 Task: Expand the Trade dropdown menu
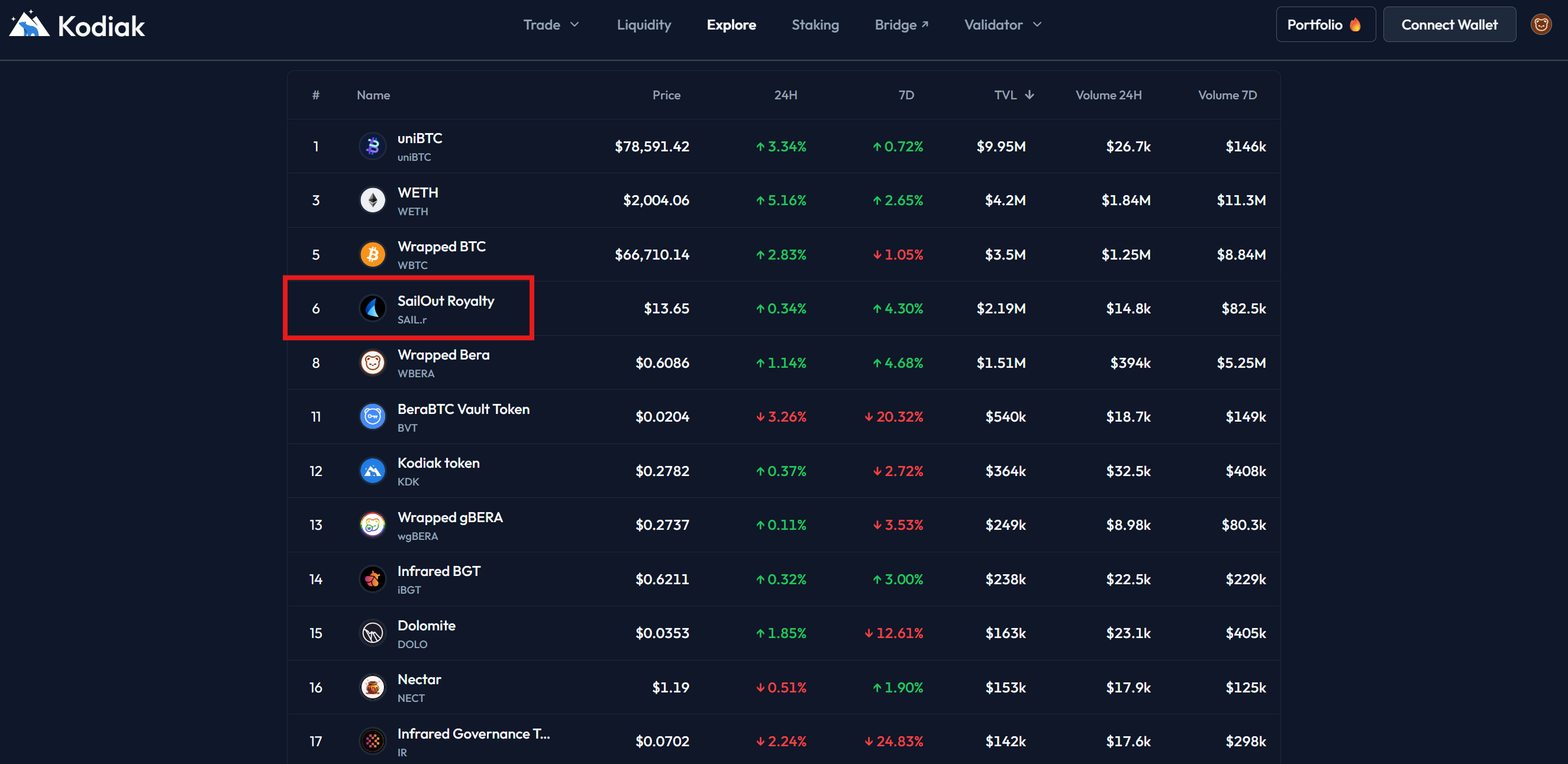(x=551, y=25)
